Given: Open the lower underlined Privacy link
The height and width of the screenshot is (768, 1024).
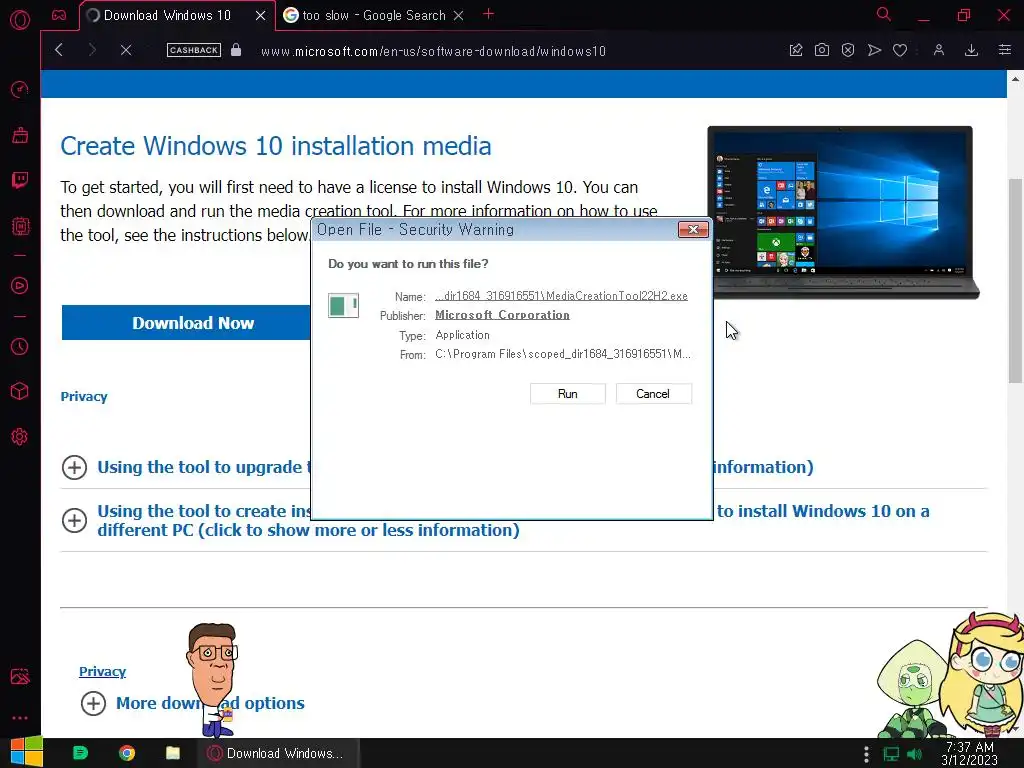Looking at the screenshot, I should click(x=103, y=671).
